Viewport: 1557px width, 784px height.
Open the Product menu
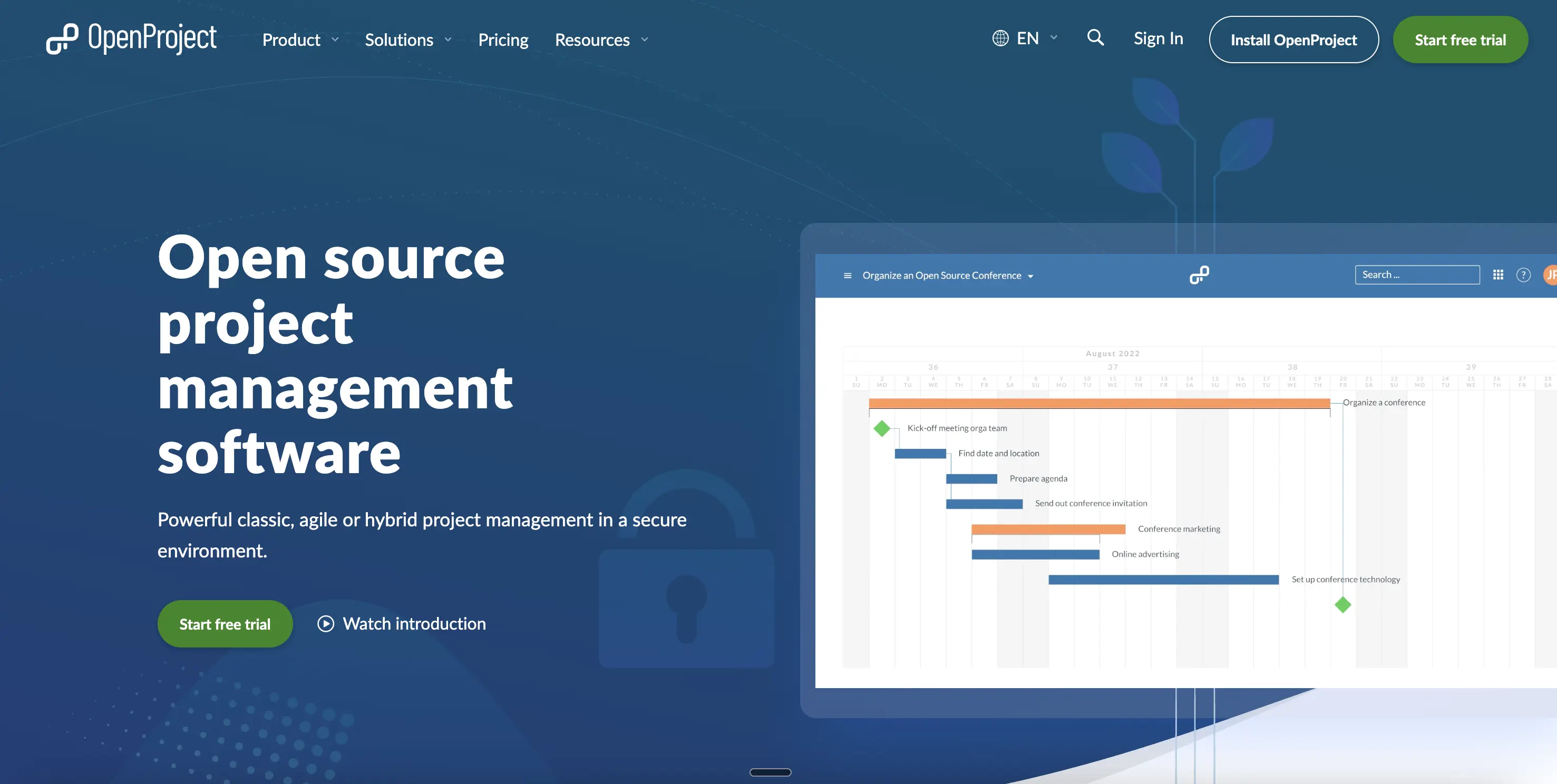point(291,40)
